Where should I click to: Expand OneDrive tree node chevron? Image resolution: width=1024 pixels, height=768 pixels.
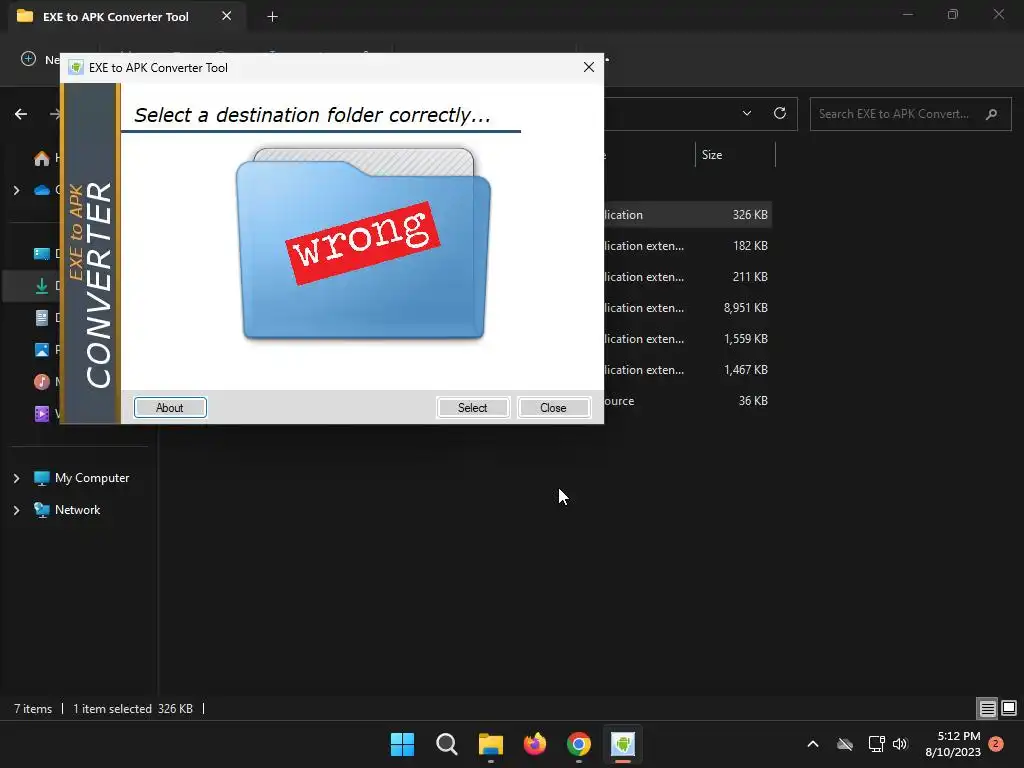pos(16,190)
